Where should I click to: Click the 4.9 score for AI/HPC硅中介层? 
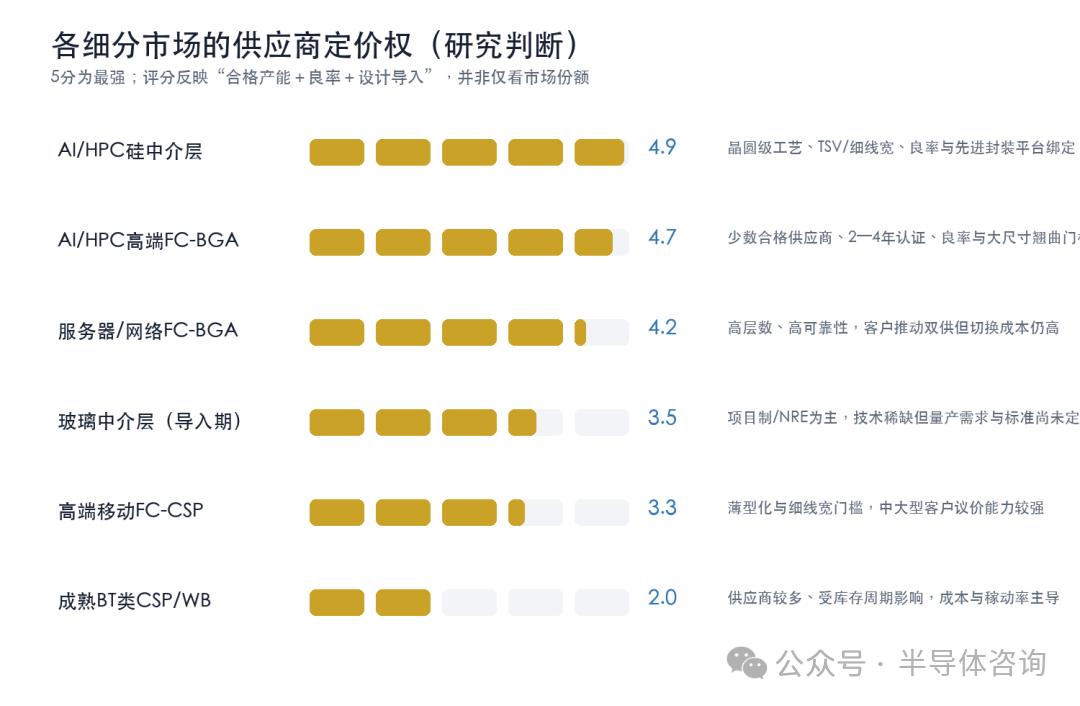click(662, 147)
